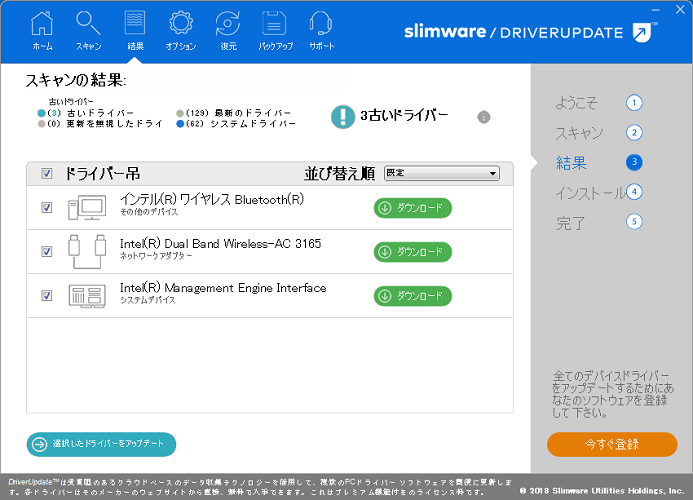Image resolution: width=693 pixels, height=500 pixels.
Task: Click the スキャンの結果 heading
Action: (x=76, y=80)
